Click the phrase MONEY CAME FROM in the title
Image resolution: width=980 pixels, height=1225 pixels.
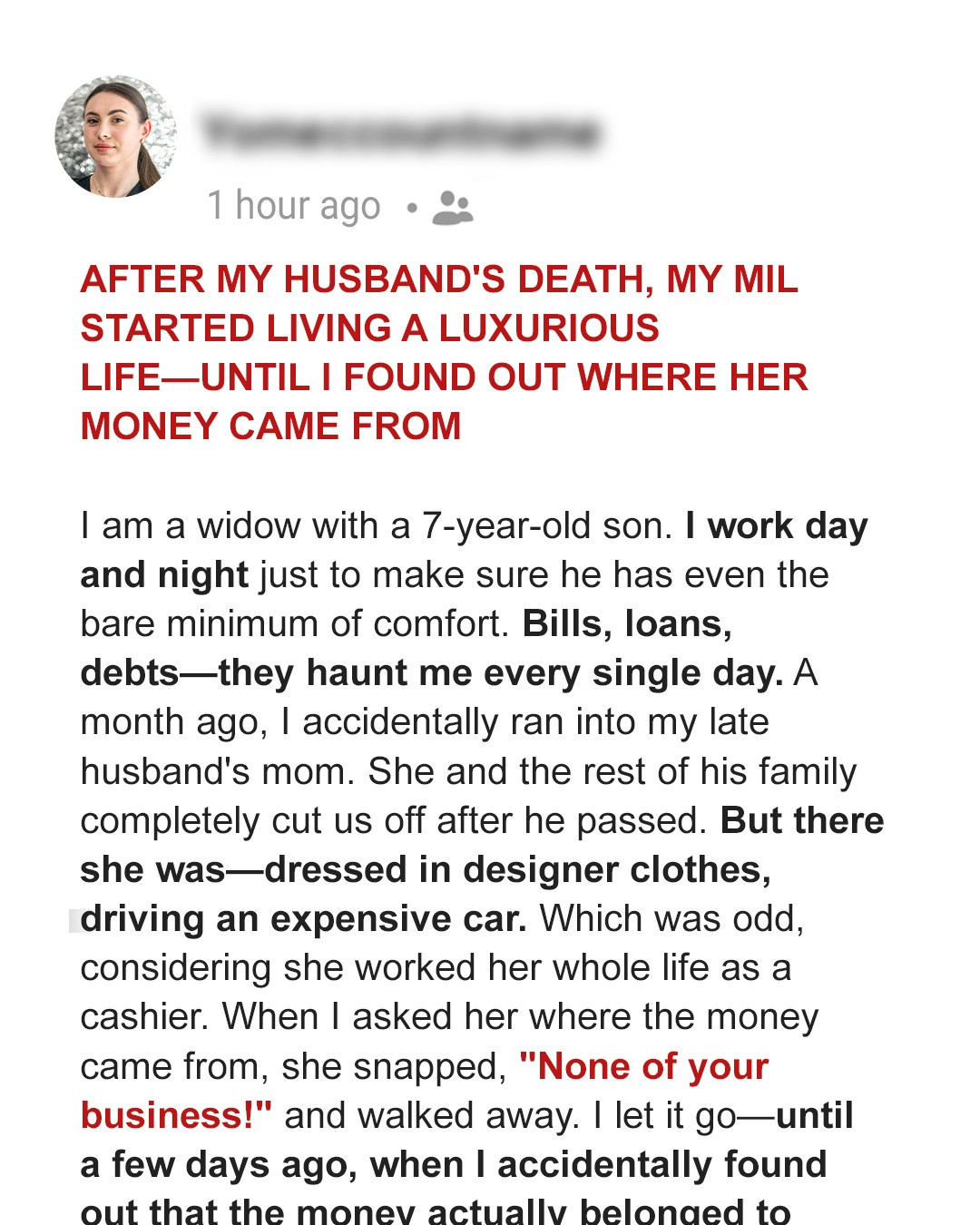tap(269, 425)
